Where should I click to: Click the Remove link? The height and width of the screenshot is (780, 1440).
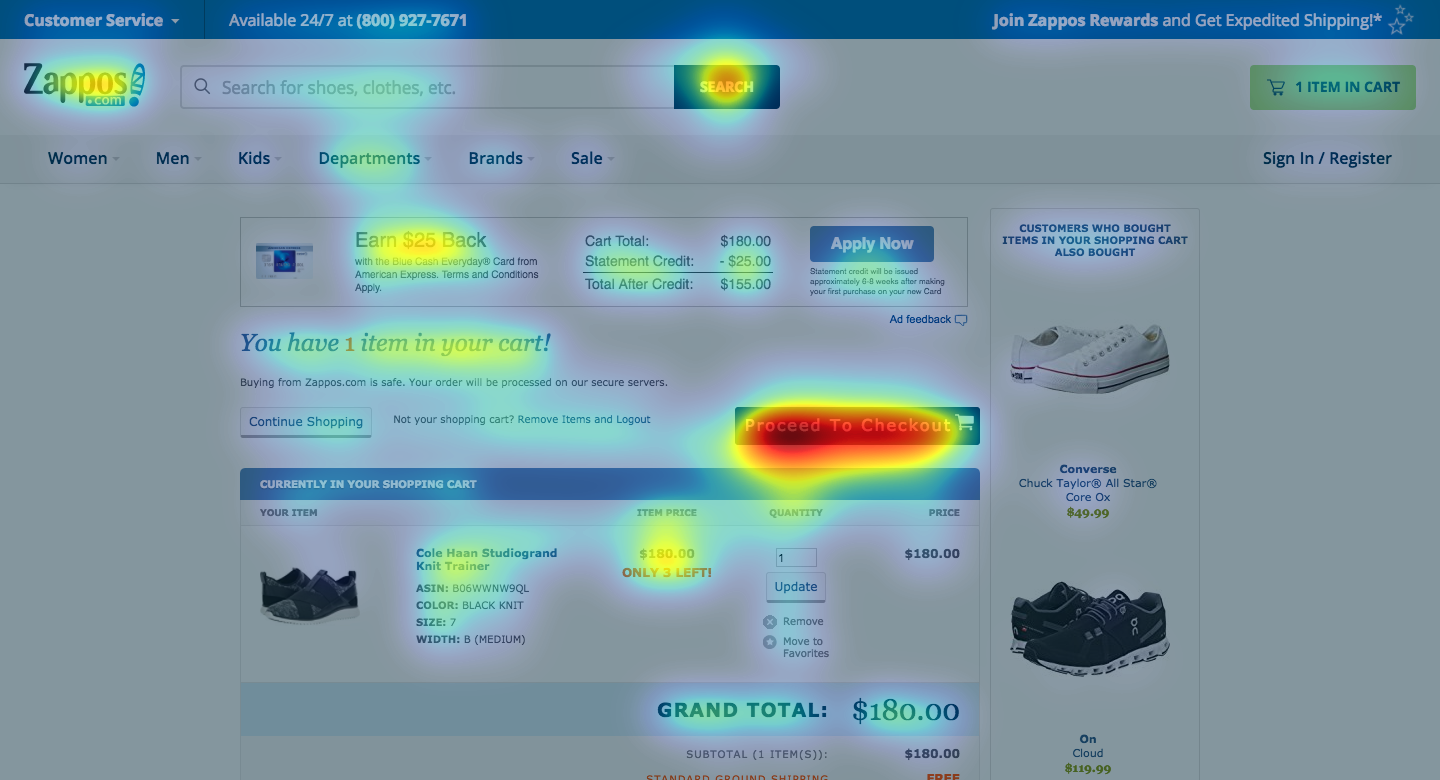coord(803,621)
